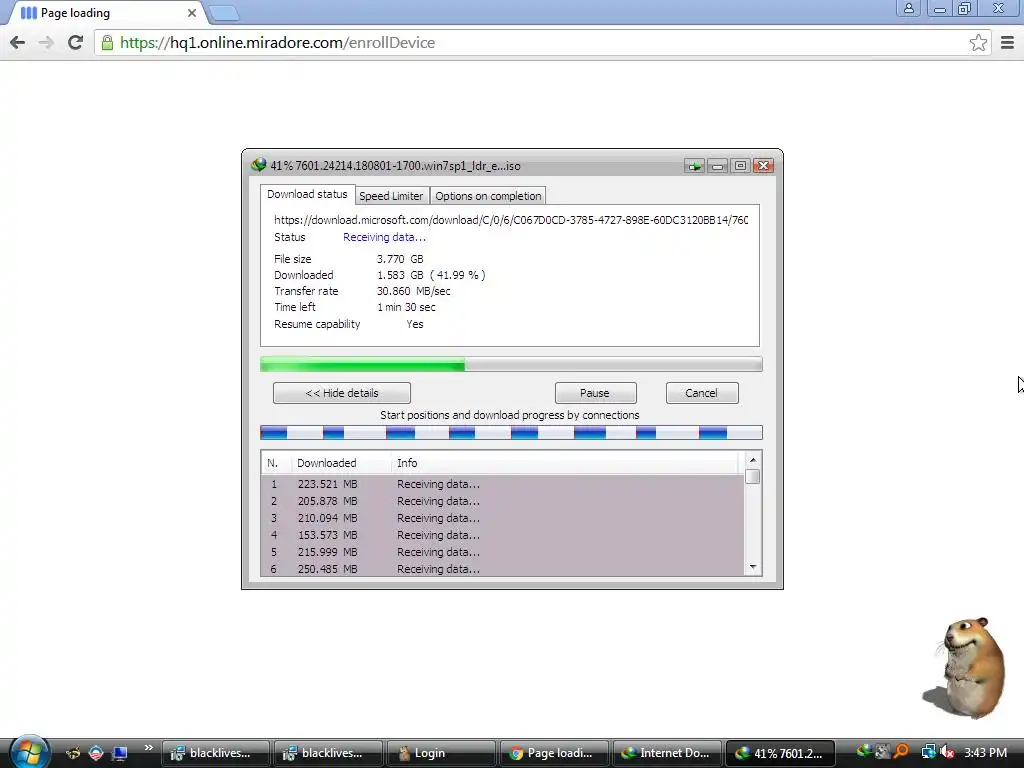Switch to Page loading Chrome taskbar button
The width and height of the screenshot is (1024, 768).
[554, 753]
